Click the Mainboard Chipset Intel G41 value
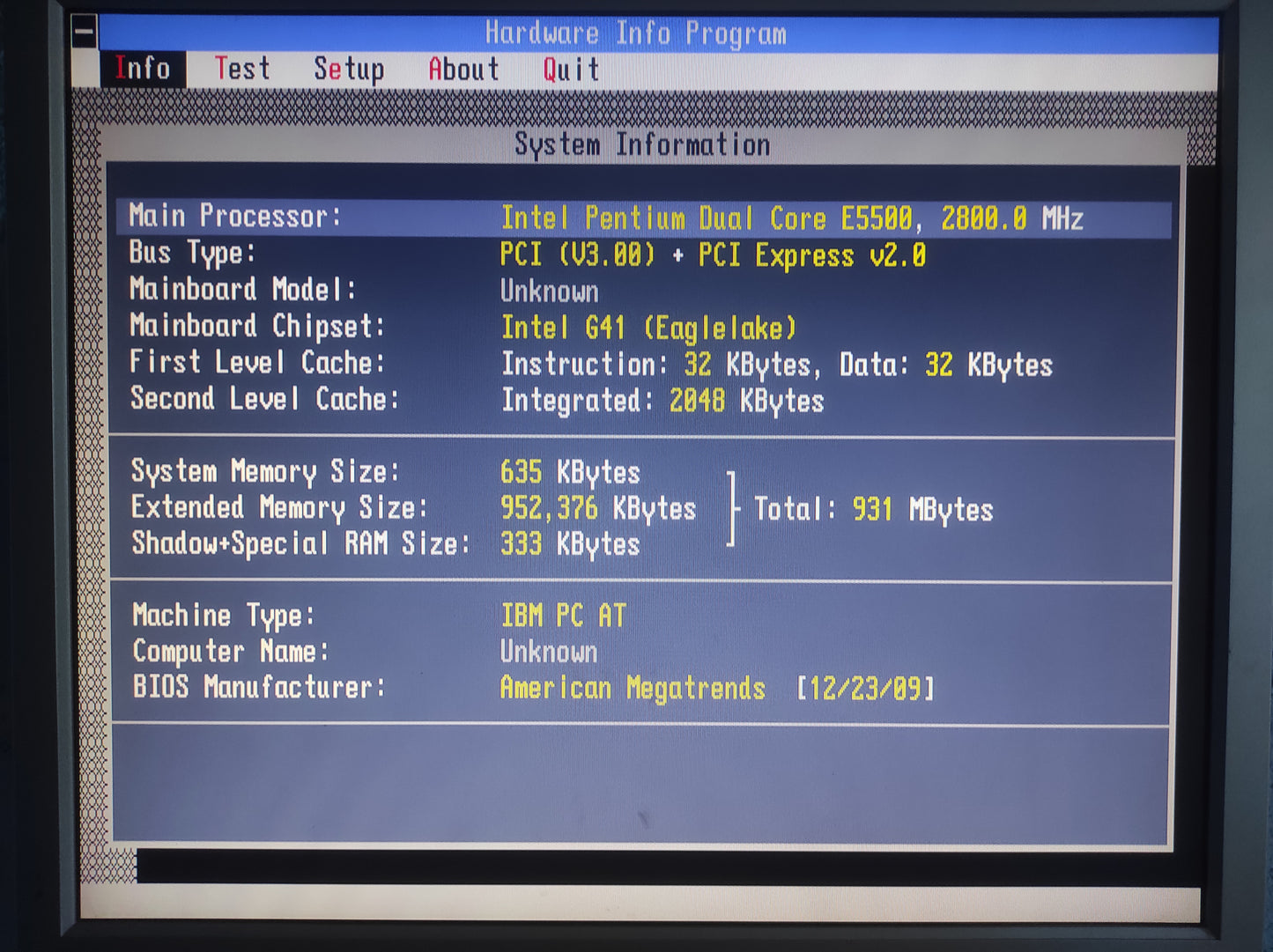 click(648, 328)
